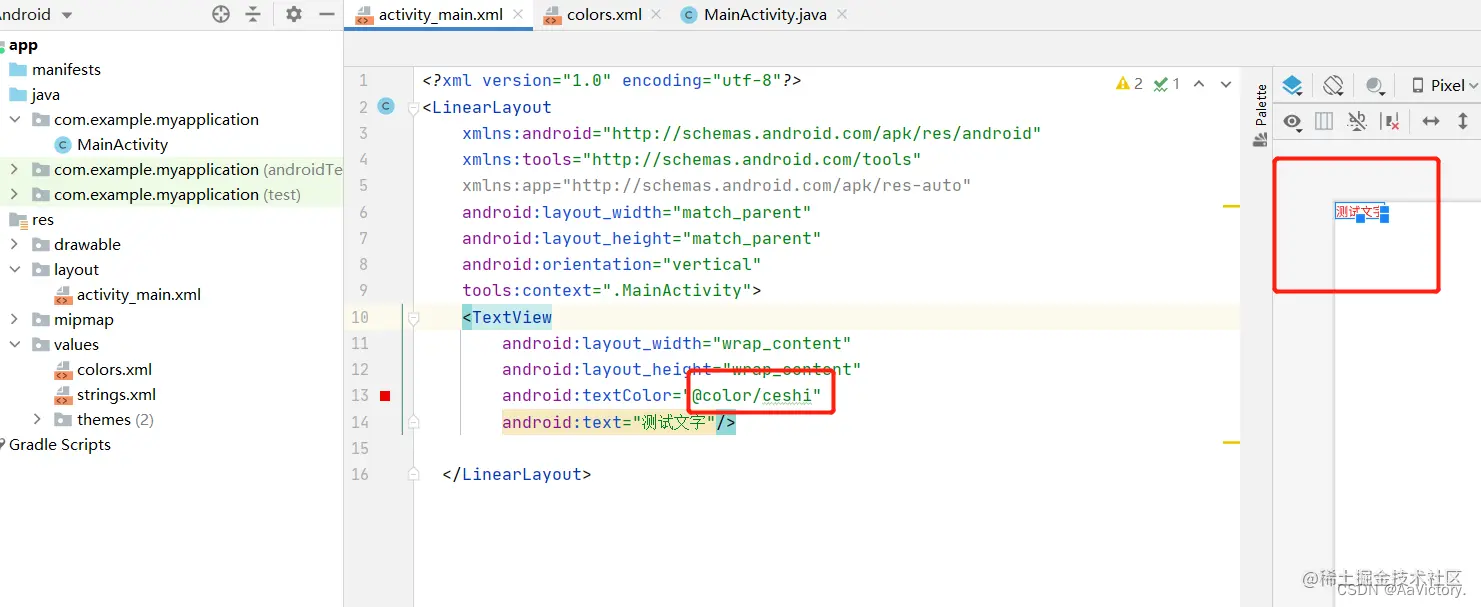This screenshot has height=607, width=1481.
Task: Close the colors.xml tab
Action: (x=655, y=15)
